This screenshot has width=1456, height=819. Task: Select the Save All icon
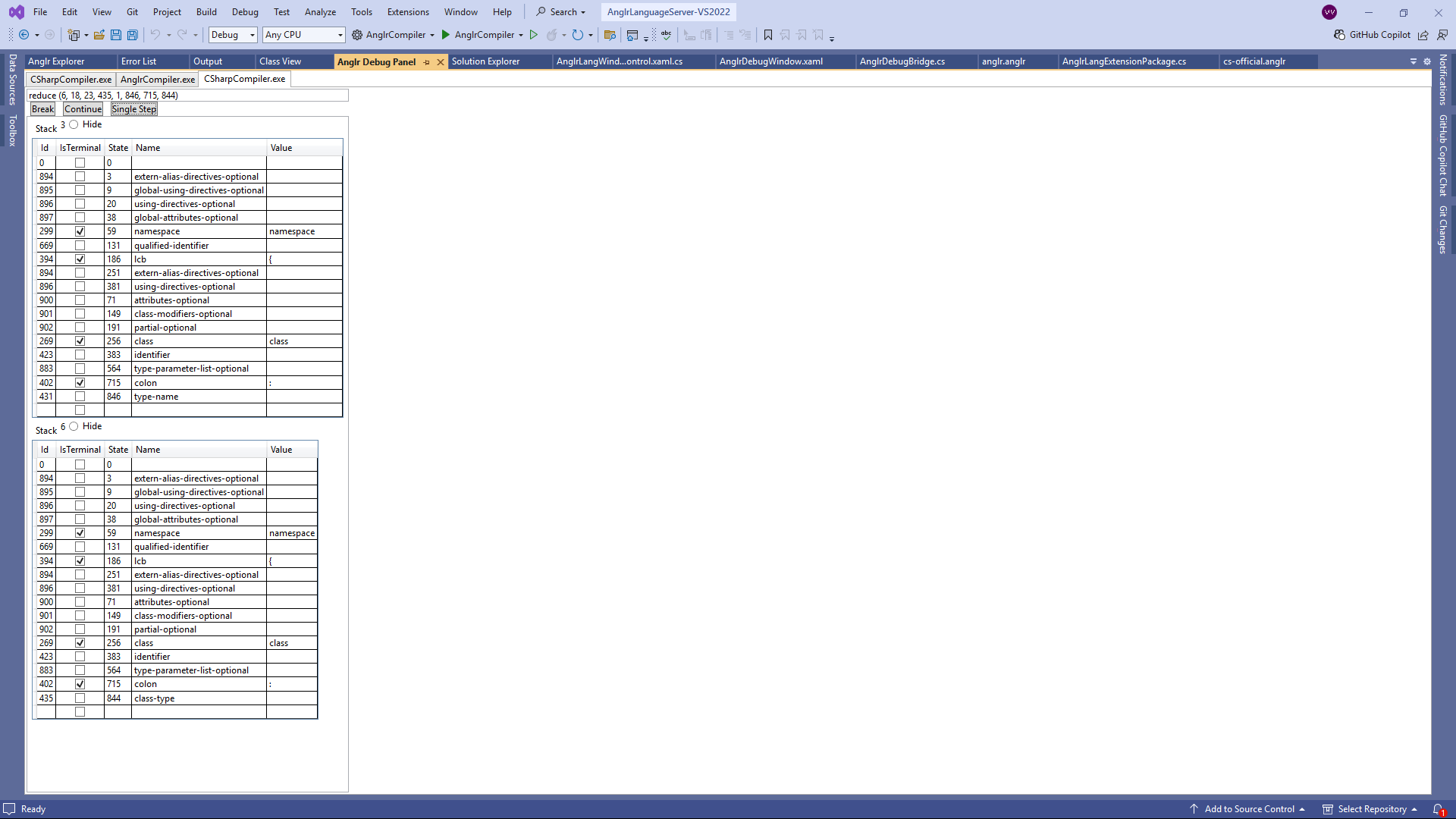click(x=132, y=35)
